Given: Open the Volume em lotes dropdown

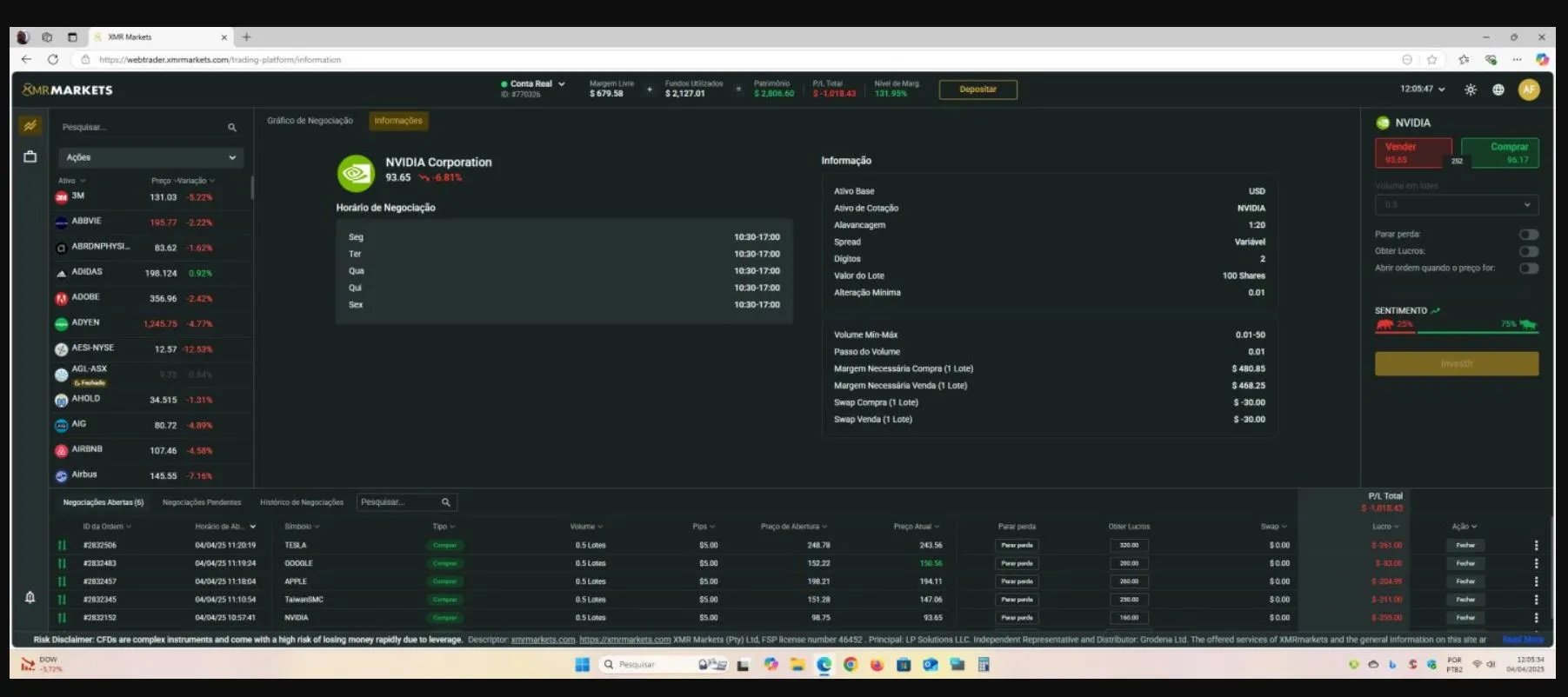Looking at the screenshot, I should tap(1457, 205).
